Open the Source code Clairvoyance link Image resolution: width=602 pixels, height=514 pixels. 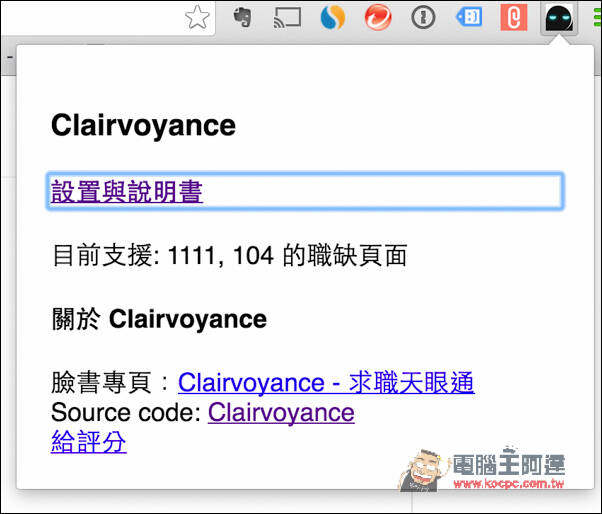281,413
